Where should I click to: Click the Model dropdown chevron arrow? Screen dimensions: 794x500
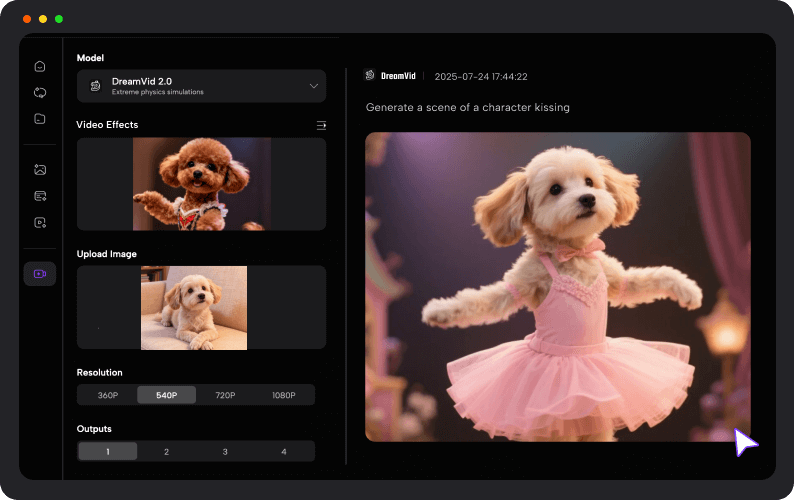click(313, 87)
